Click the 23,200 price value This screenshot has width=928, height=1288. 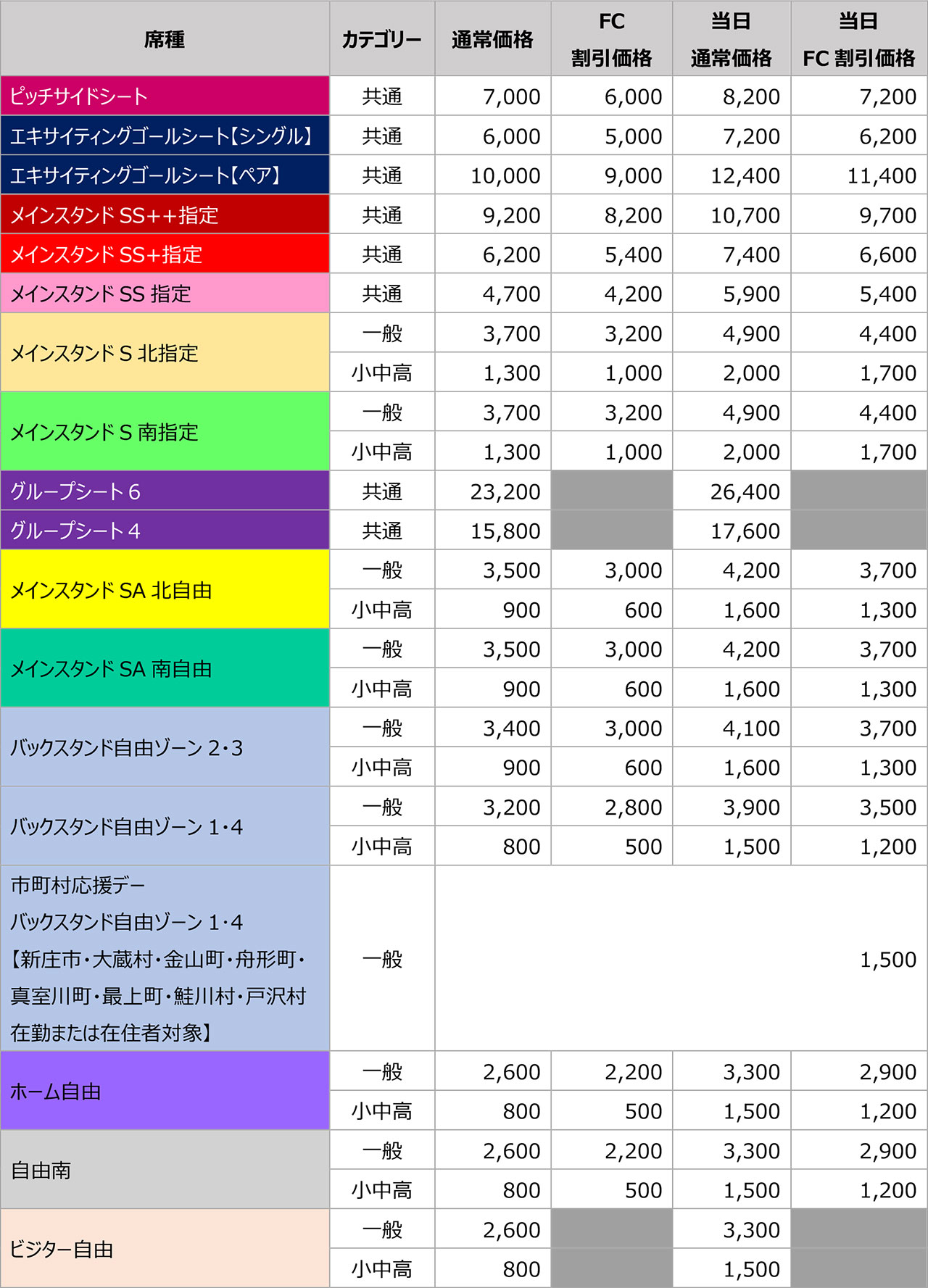click(x=505, y=491)
